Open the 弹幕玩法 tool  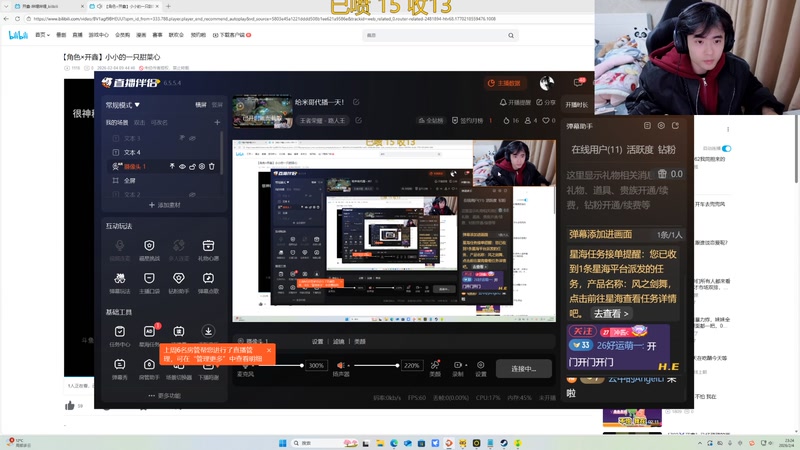pos(119,283)
